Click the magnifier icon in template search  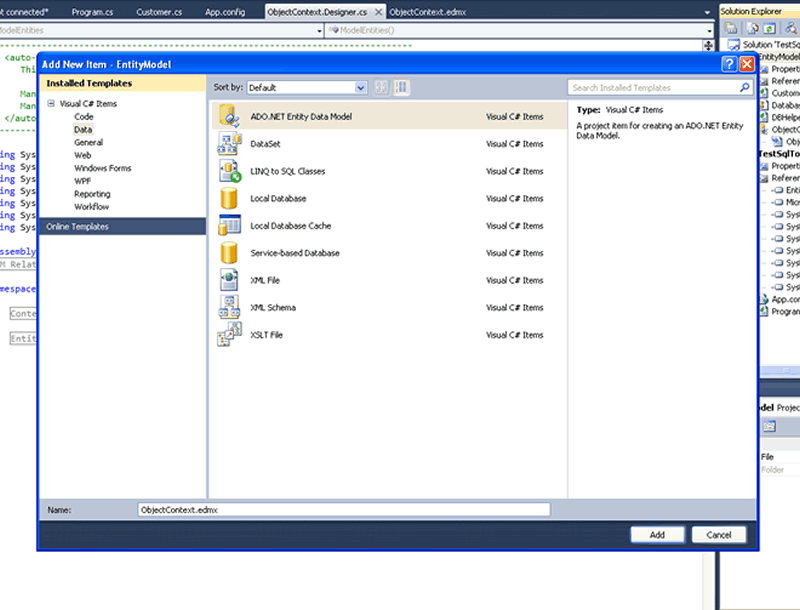744,88
